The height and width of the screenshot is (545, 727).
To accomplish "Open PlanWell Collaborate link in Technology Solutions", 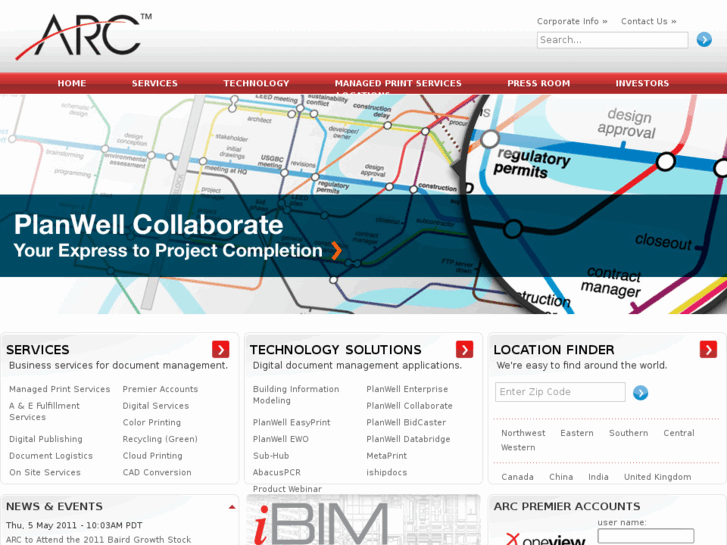I will point(409,406).
